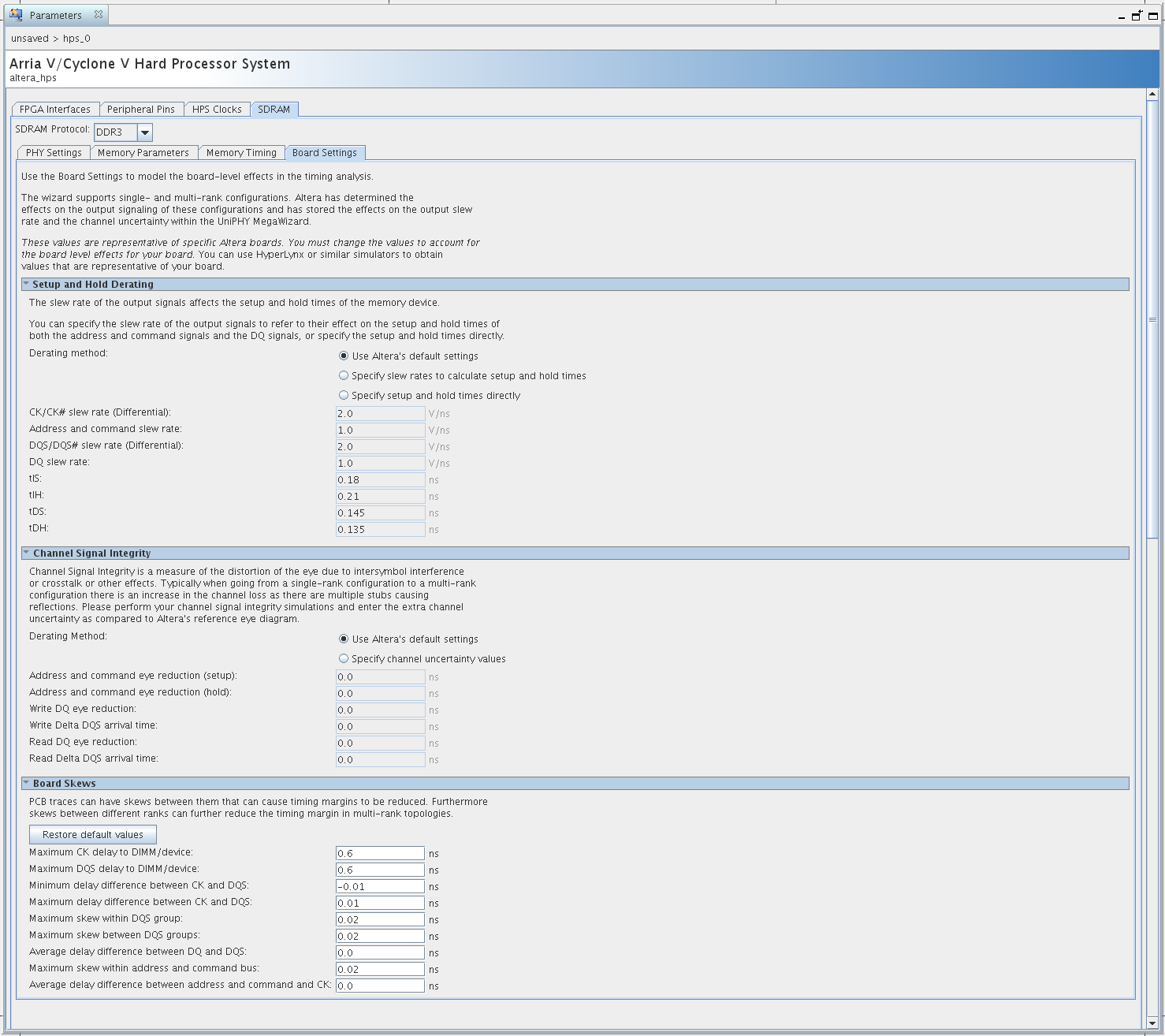Click the DQ slew rate value field
Image resolution: width=1165 pixels, height=1036 pixels.
tap(380, 463)
